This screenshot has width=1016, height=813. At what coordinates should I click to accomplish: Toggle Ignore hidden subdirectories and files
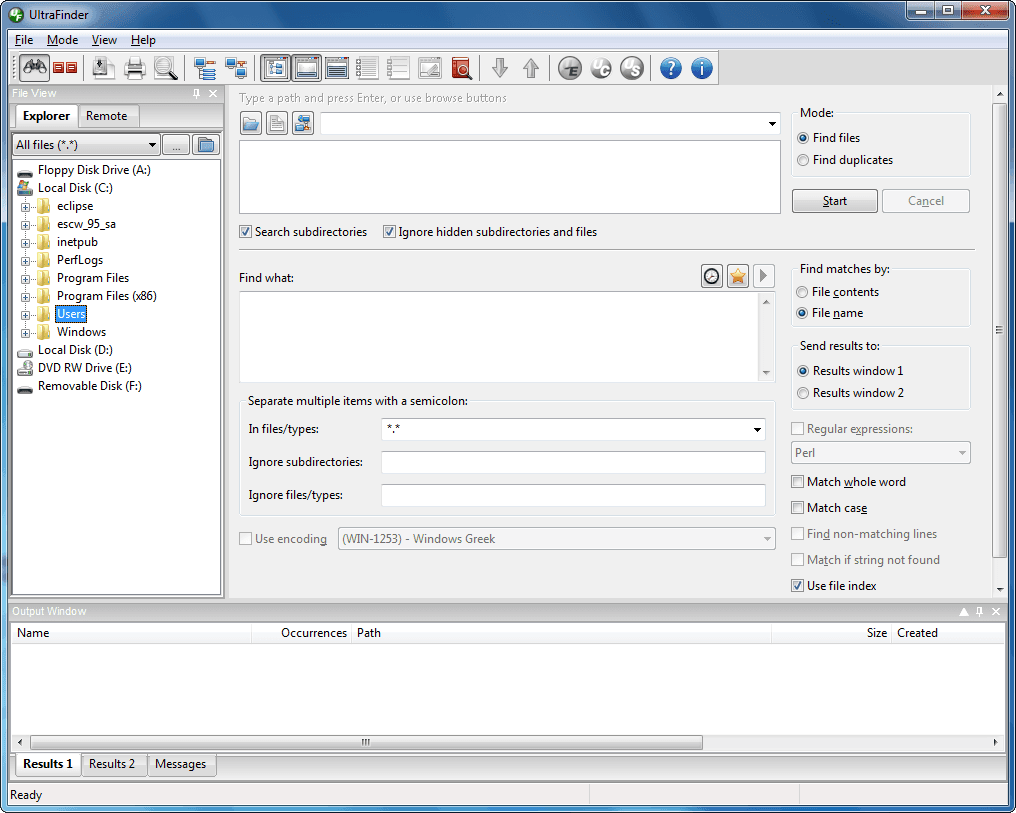click(x=389, y=231)
